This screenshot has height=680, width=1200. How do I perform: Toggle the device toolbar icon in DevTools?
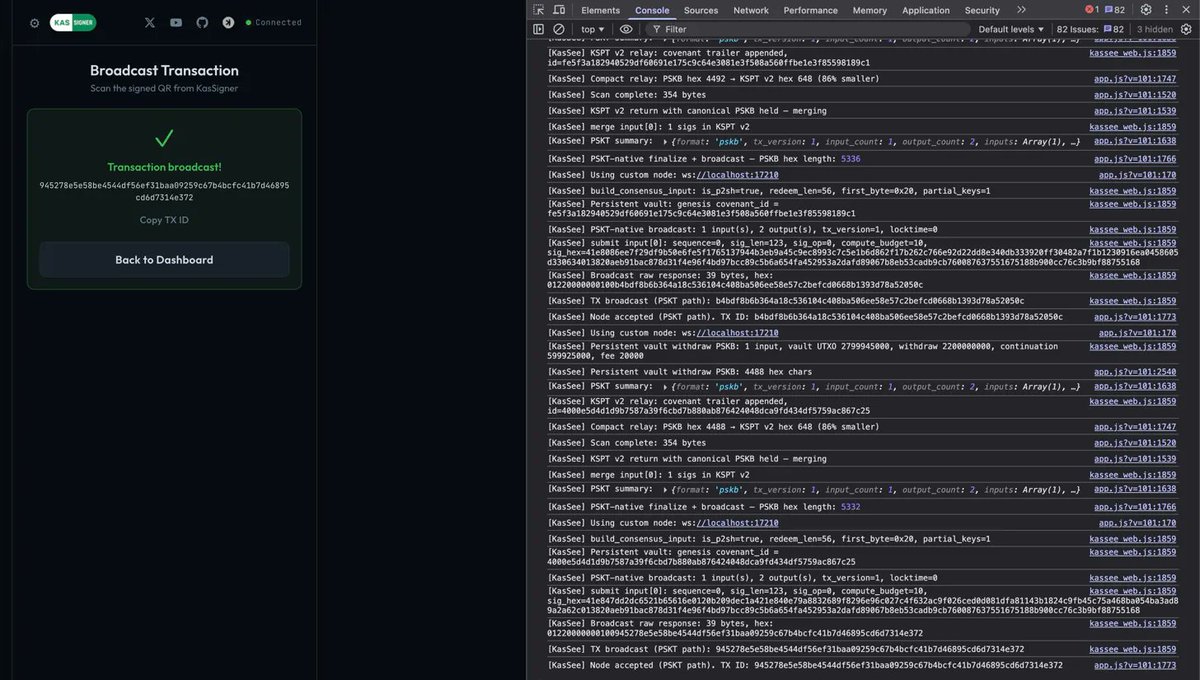(559, 10)
